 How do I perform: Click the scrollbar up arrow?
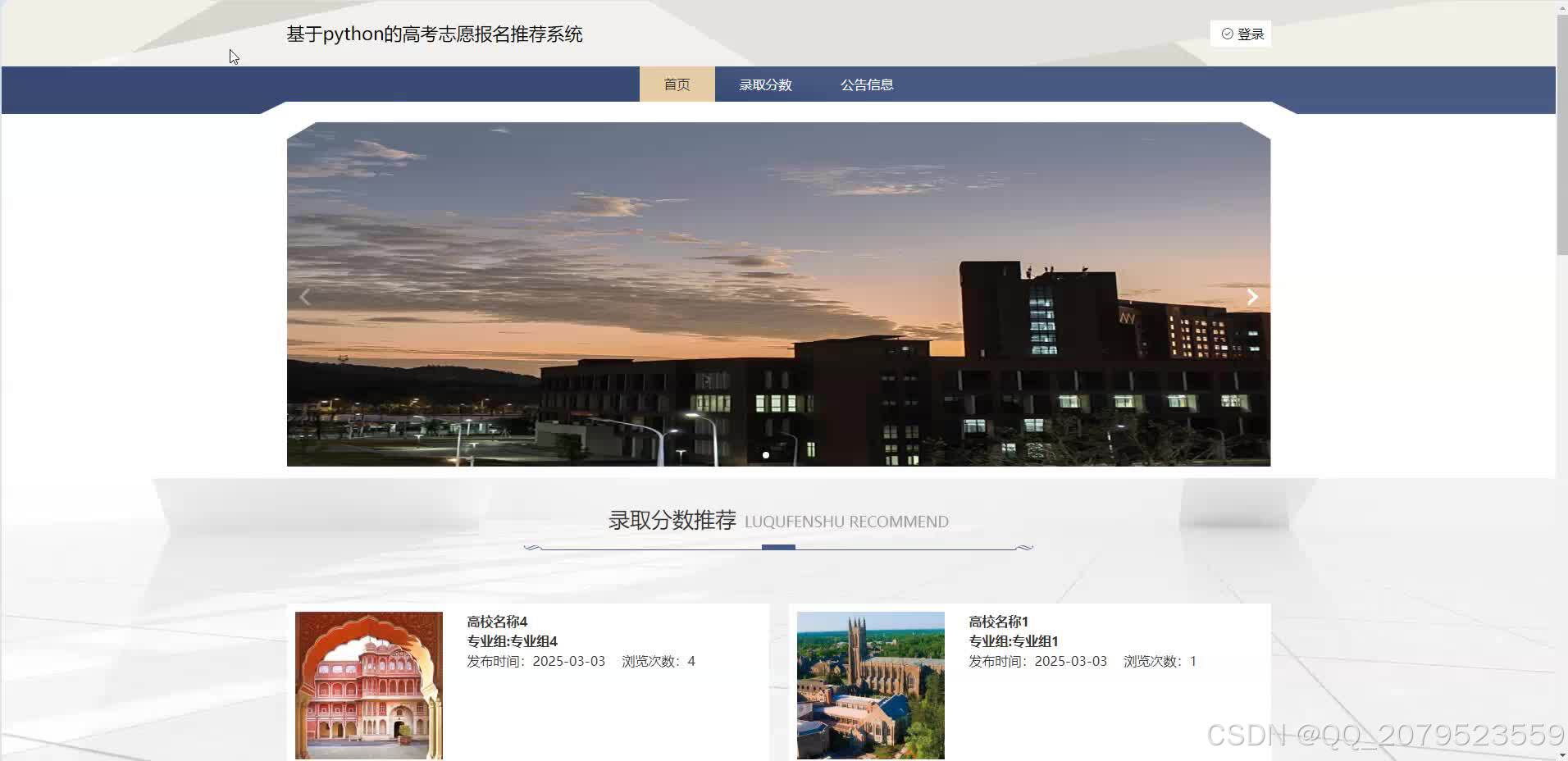[x=1561, y=7]
